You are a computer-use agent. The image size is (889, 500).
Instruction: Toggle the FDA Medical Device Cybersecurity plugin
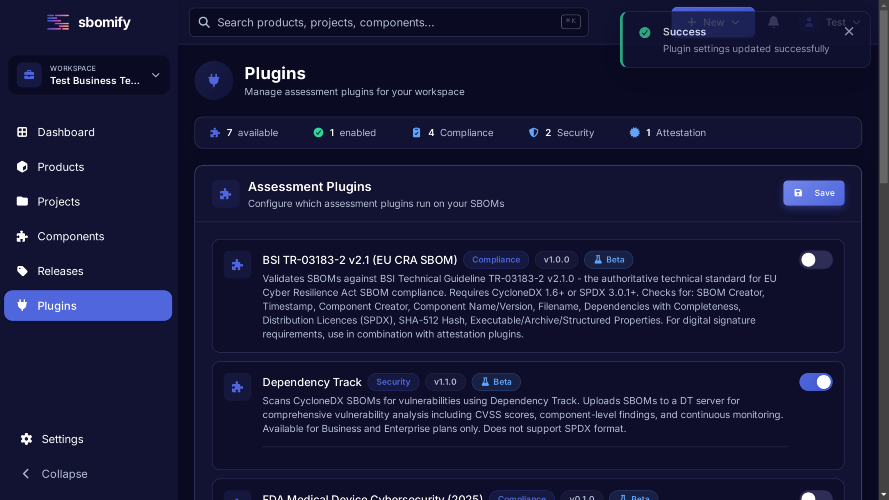816,495
